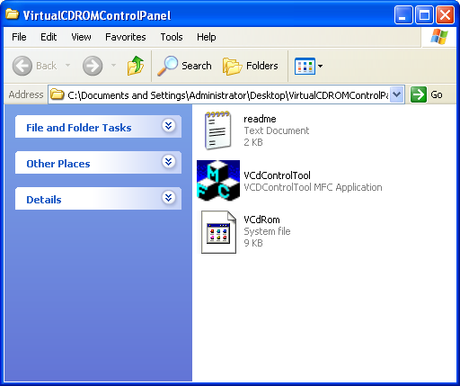Open the Favorites menu
The image size is (460, 386).
(x=126, y=37)
